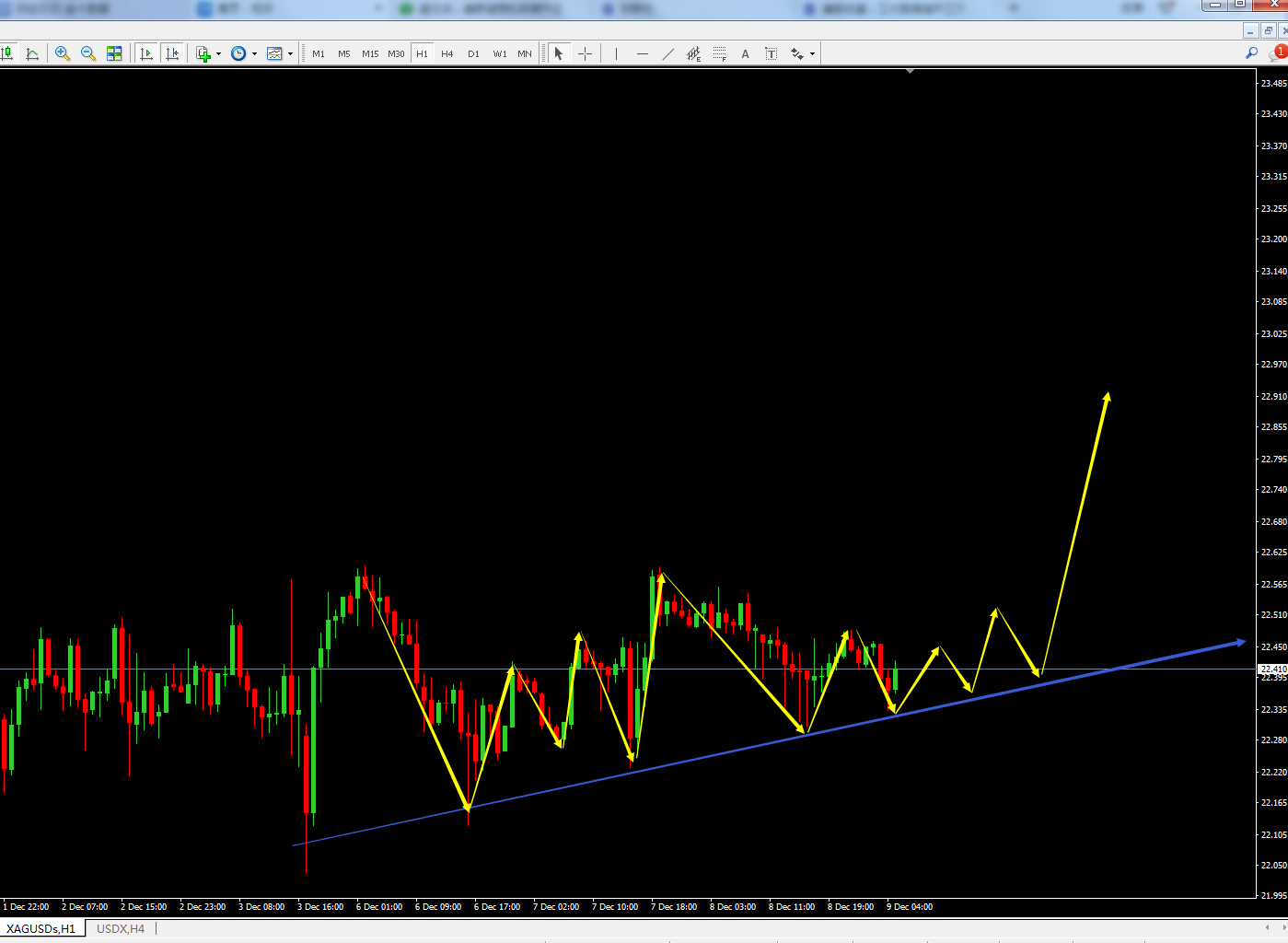Click the Periodicity clock icon
The height and width of the screenshot is (943, 1288).
coord(238,53)
